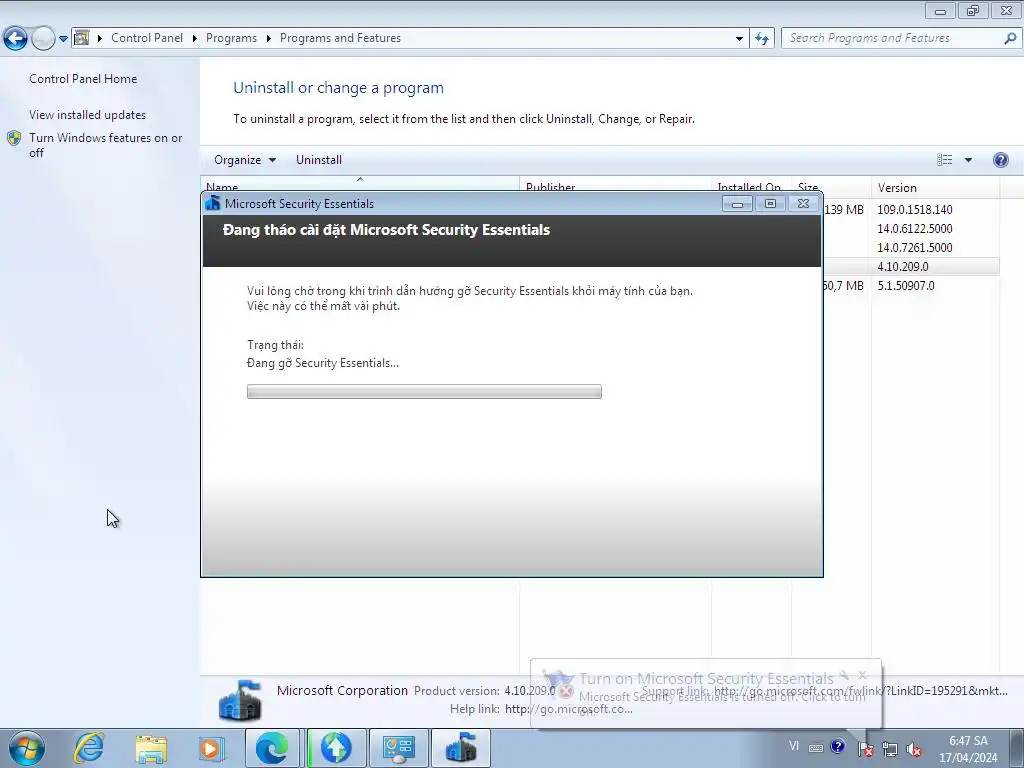Screen dimensions: 1024x768
Task: Open the Help question mark button
Action: coord(1000,160)
